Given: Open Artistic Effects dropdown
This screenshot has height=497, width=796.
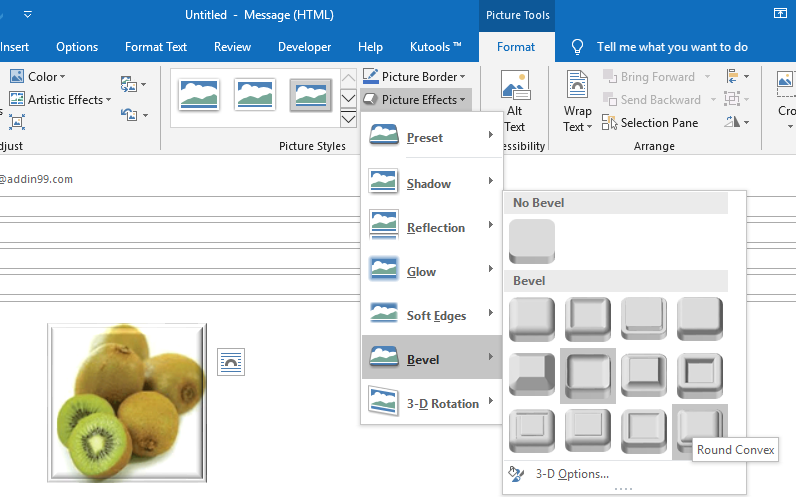Looking at the screenshot, I should (60, 100).
